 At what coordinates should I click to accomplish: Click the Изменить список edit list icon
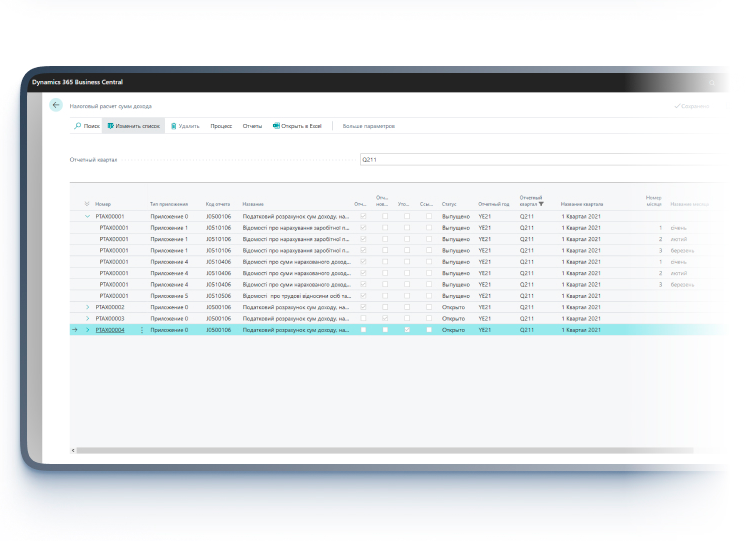click(110, 127)
